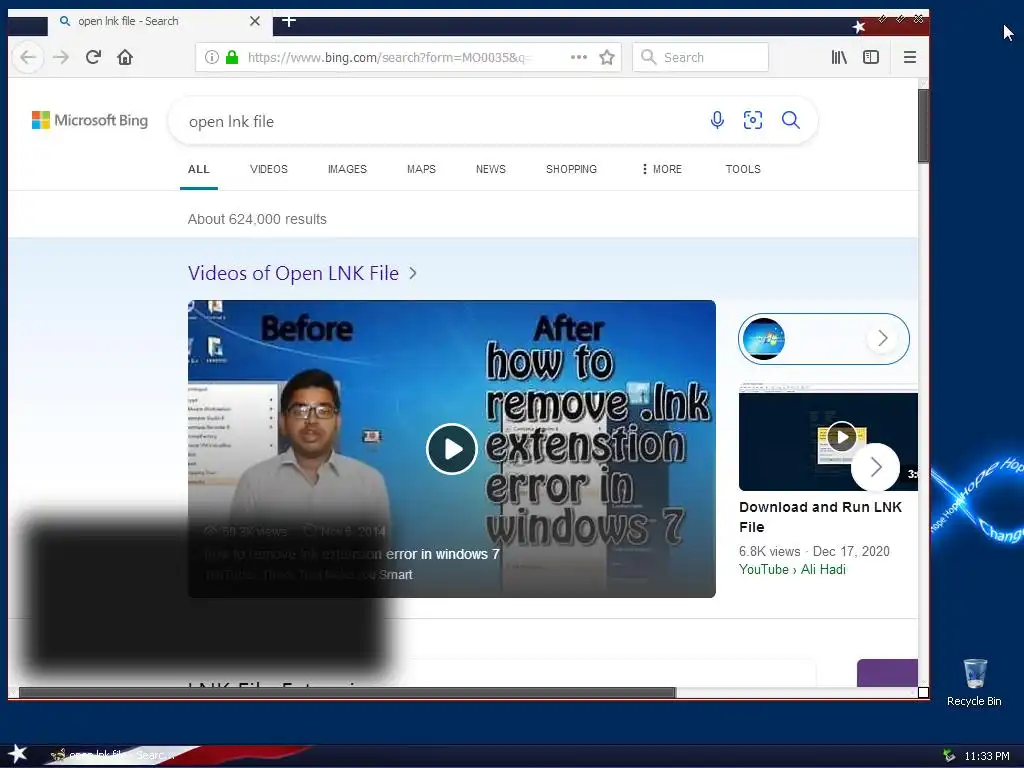Viewport: 1024px width, 768px height.
Task: Click the taskbar clock 11:33 PM
Action: click(x=987, y=756)
